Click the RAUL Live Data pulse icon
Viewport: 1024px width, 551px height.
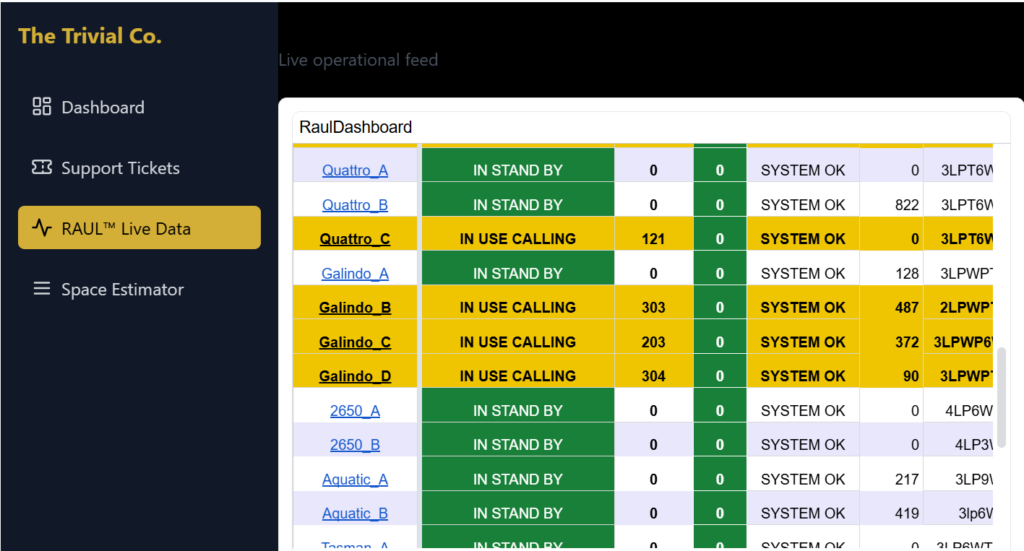(42, 228)
